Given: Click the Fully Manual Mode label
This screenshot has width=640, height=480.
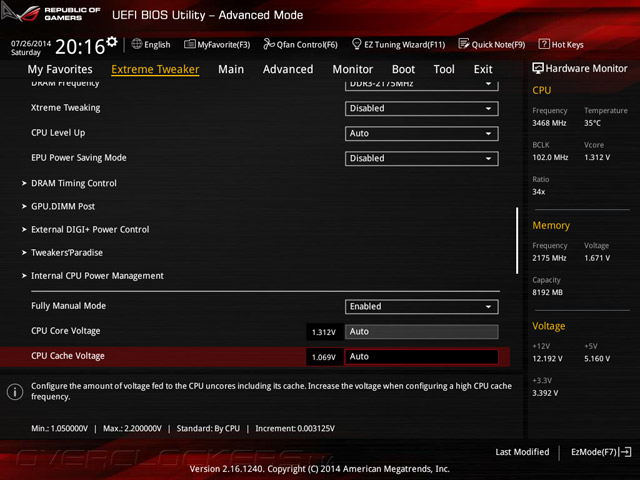Looking at the screenshot, I should [x=69, y=306].
